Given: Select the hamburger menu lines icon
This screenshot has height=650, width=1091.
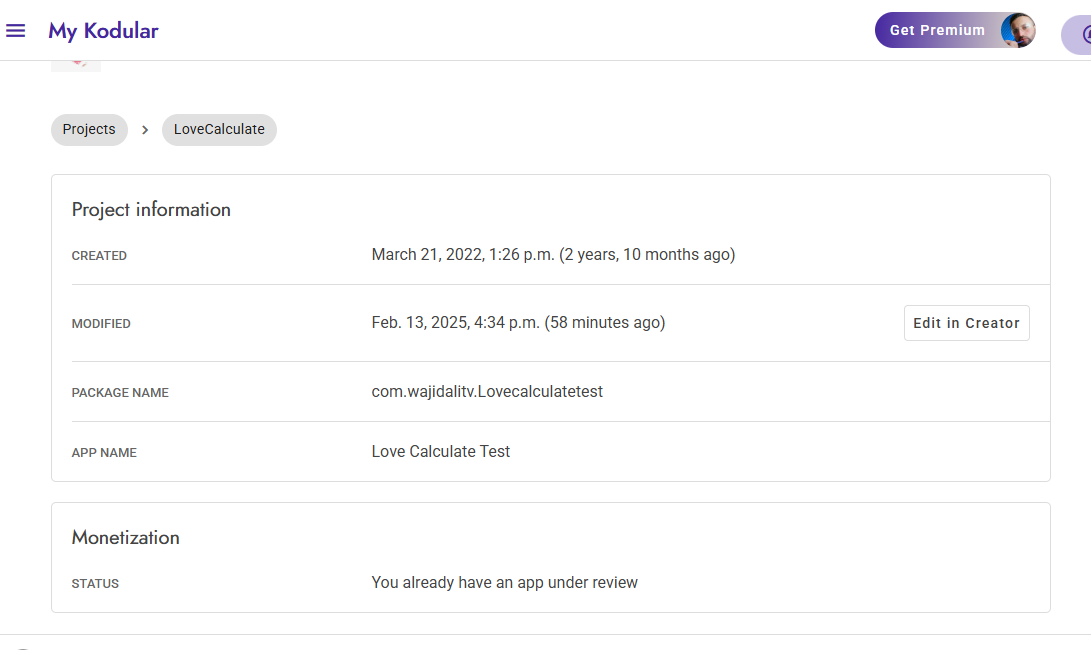Looking at the screenshot, I should coord(16,30).
